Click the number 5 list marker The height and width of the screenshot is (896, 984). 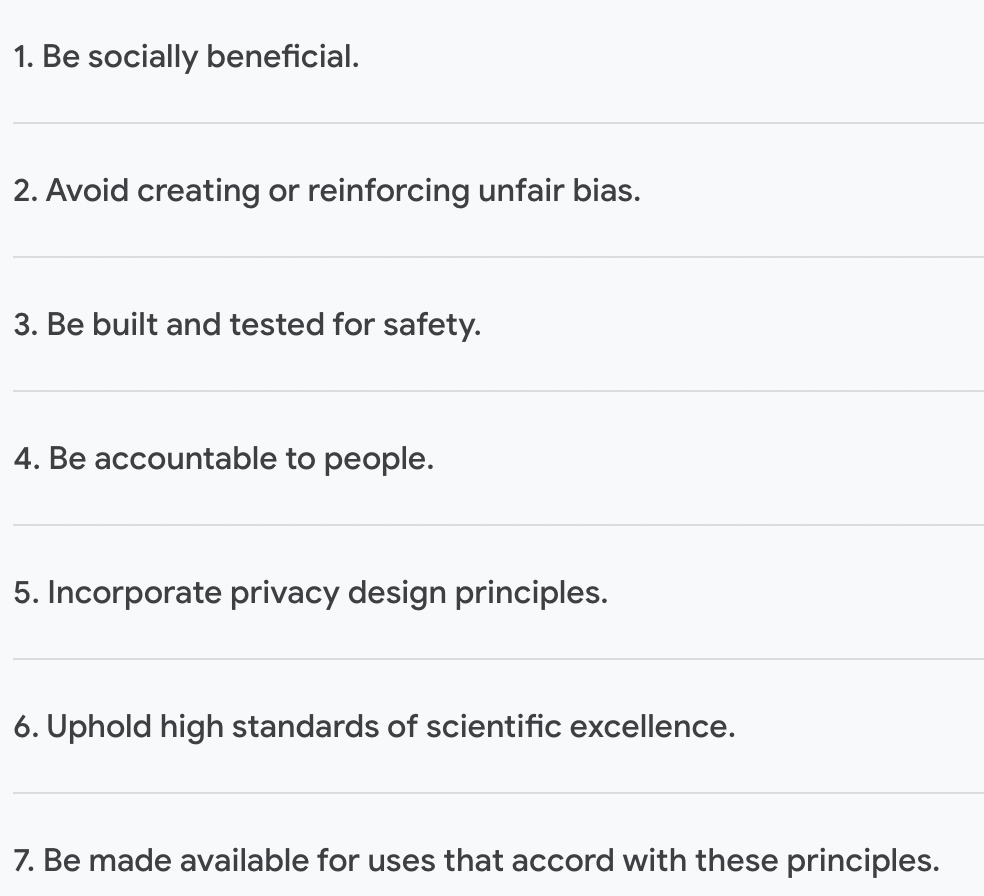pos(26,593)
